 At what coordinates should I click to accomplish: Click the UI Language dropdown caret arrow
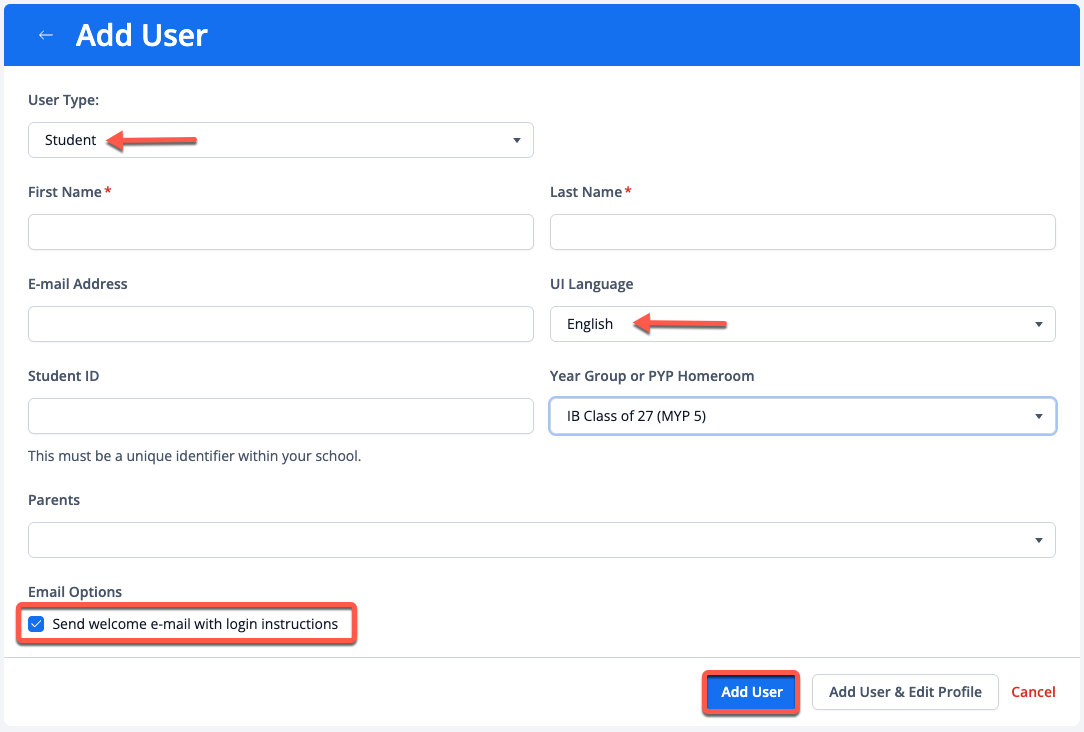pyautogui.click(x=1038, y=324)
